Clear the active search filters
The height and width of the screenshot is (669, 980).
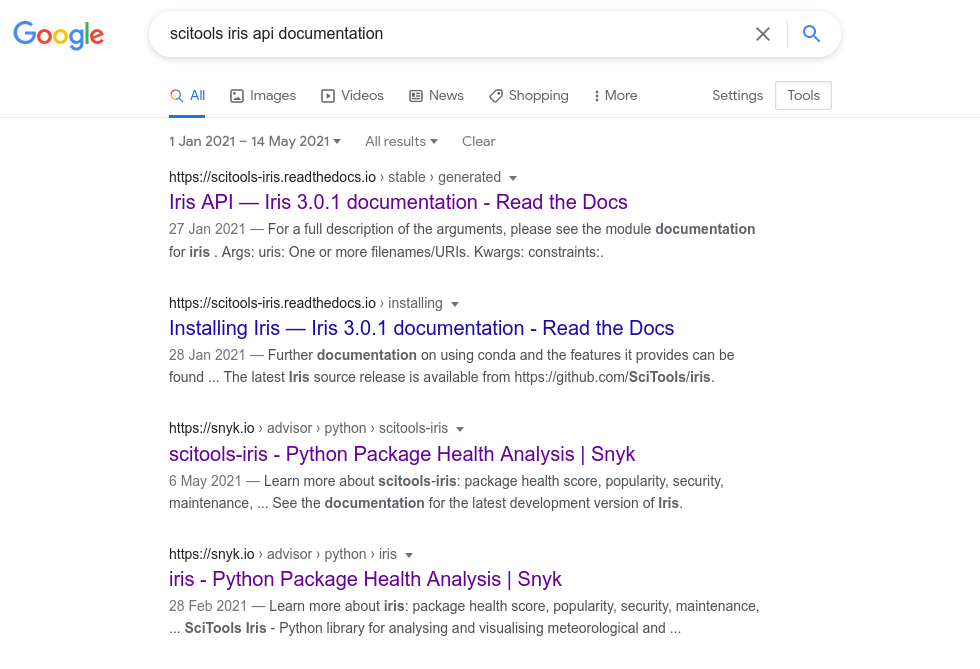[478, 141]
